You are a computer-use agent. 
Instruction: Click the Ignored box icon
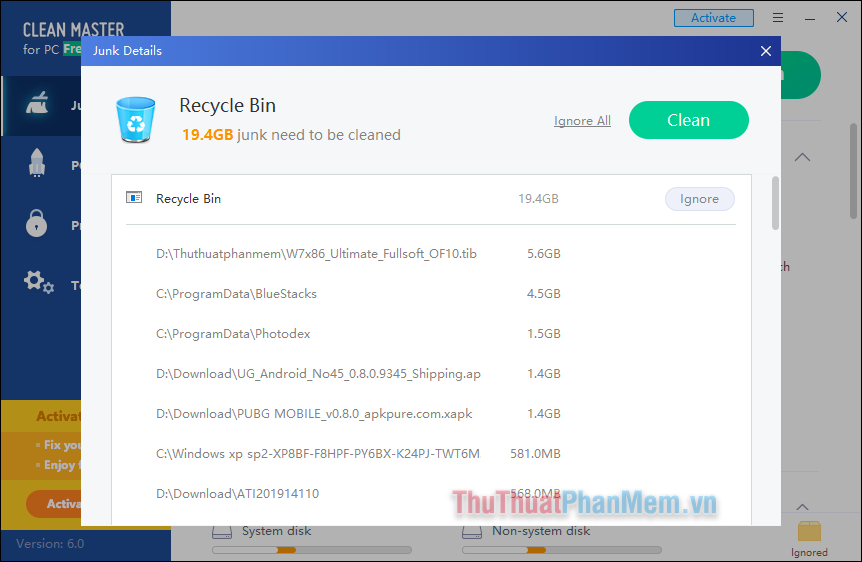pyautogui.click(x=809, y=531)
